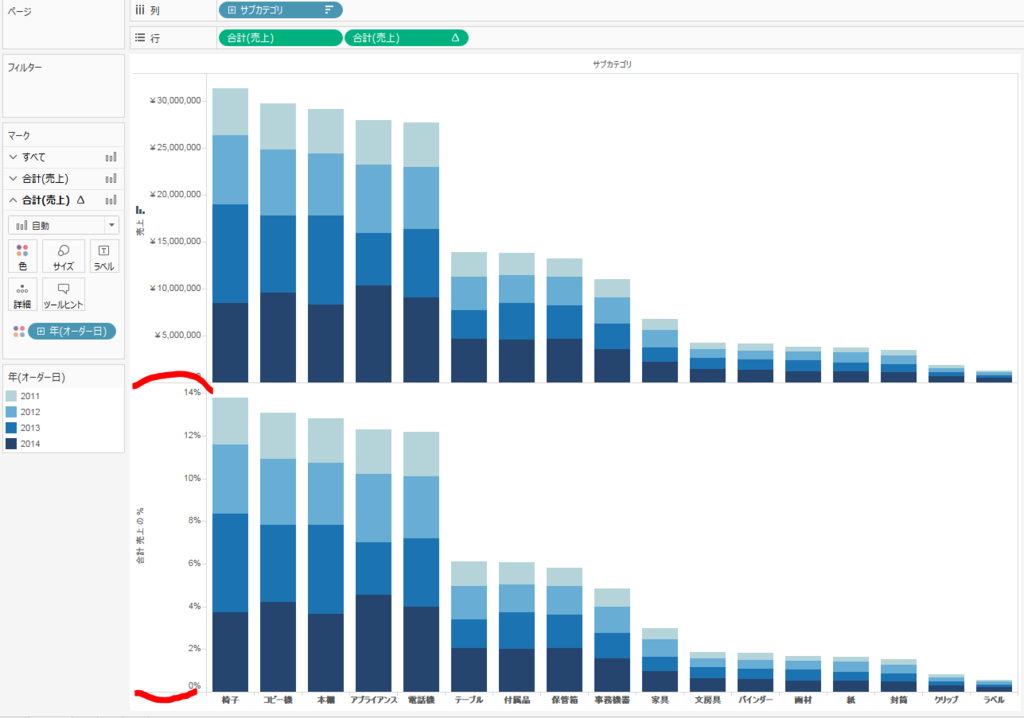This screenshot has height=718, width=1024.
Task: Open the ラベル (label) marks card button
Action: 104,256
